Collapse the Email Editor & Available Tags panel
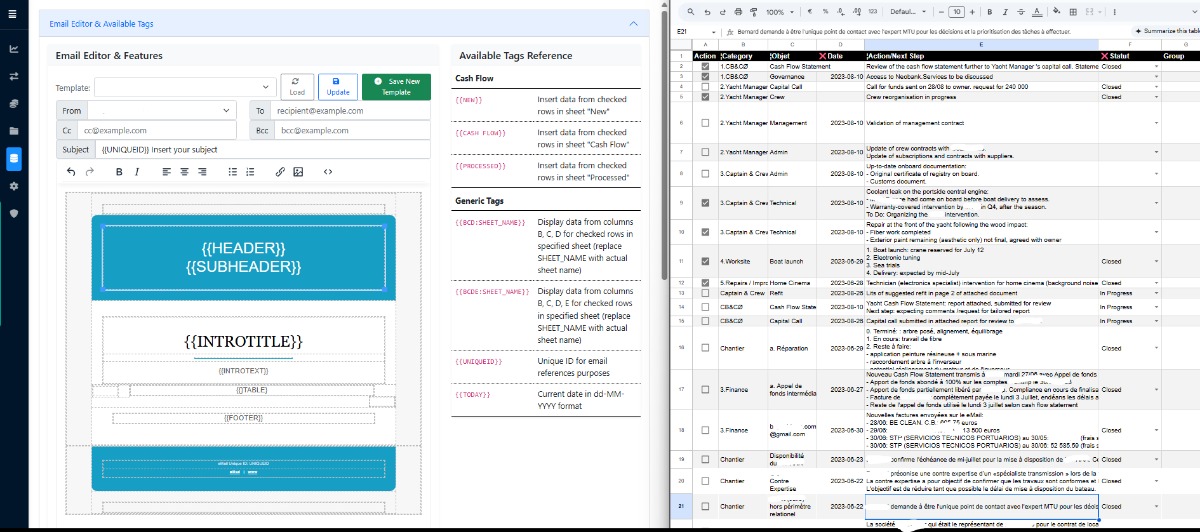Screen dimensions: 1200x532 click(632, 22)
